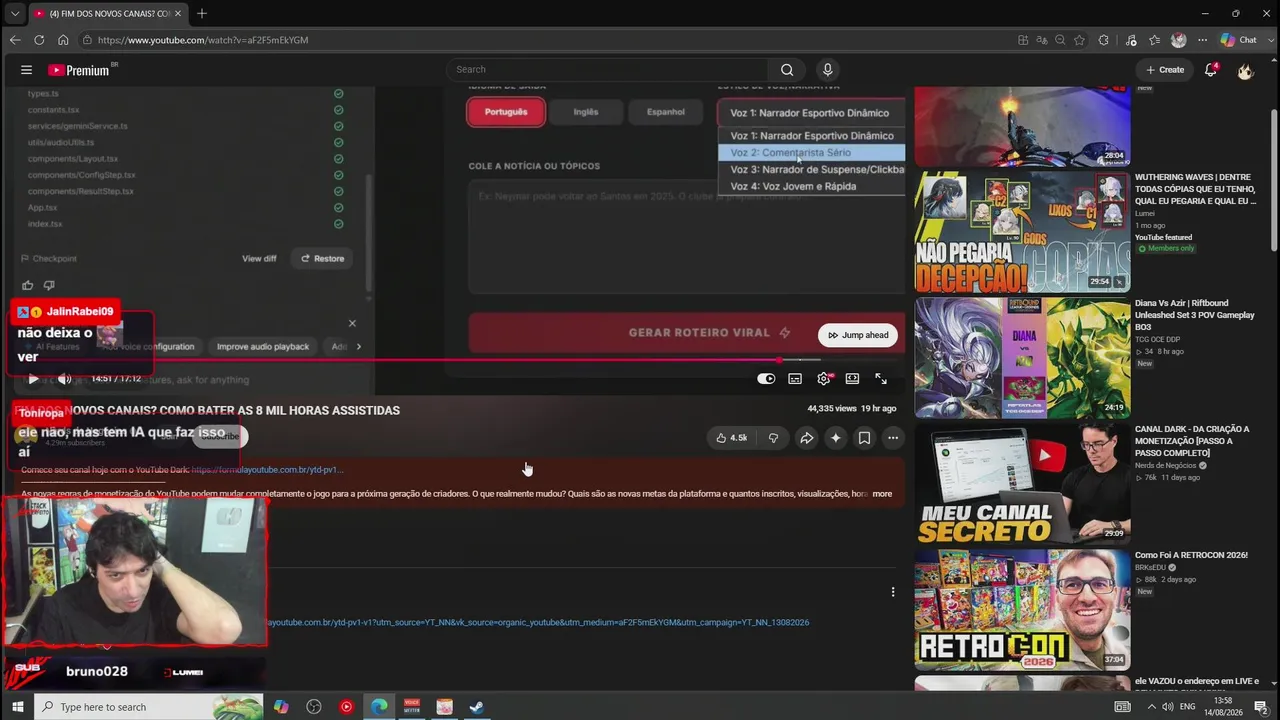Close the chat overlay with the X
The height and width of the screenshot is (720, 1280).
(x=352, y=323)
